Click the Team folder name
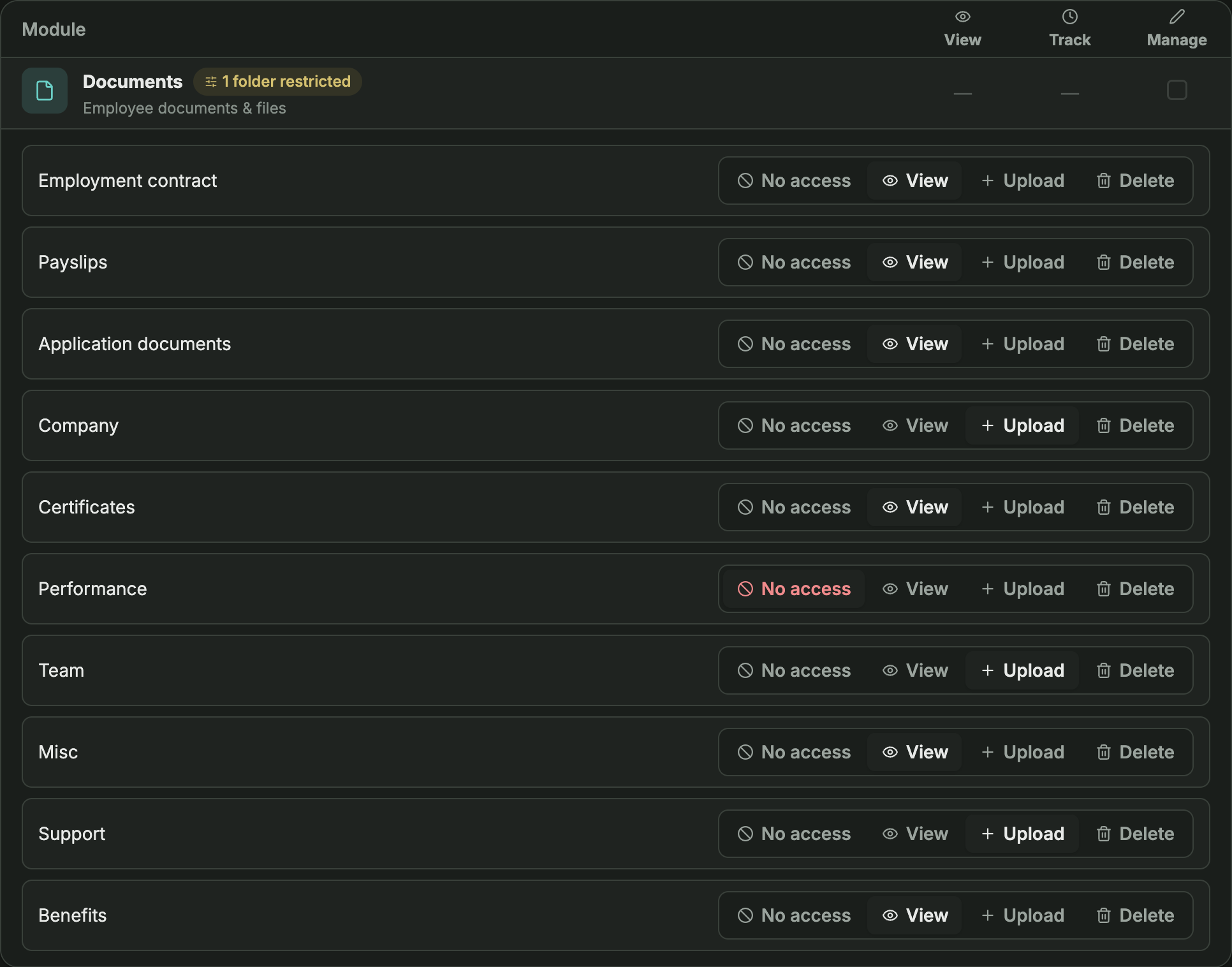1232x967 pixels. click(x=61, y=670)
